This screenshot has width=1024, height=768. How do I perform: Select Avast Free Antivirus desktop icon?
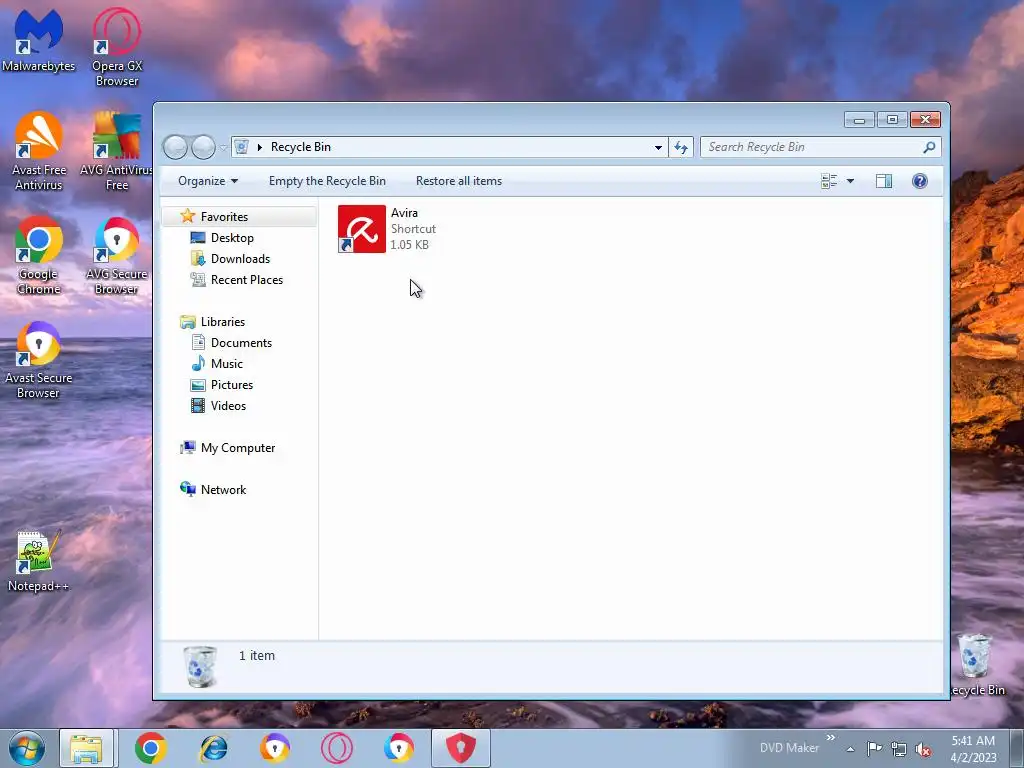pos(39,151)
